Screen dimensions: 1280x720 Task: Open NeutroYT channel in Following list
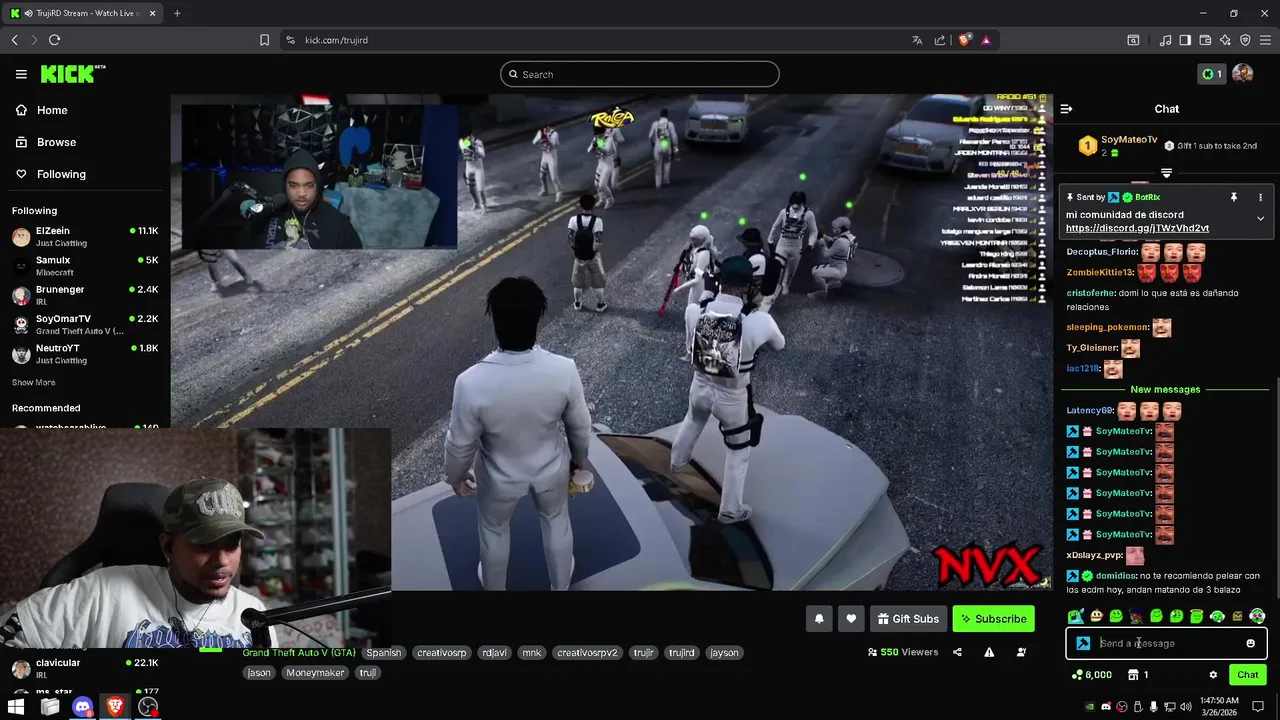pyautogui.click(x=85, y=354)
